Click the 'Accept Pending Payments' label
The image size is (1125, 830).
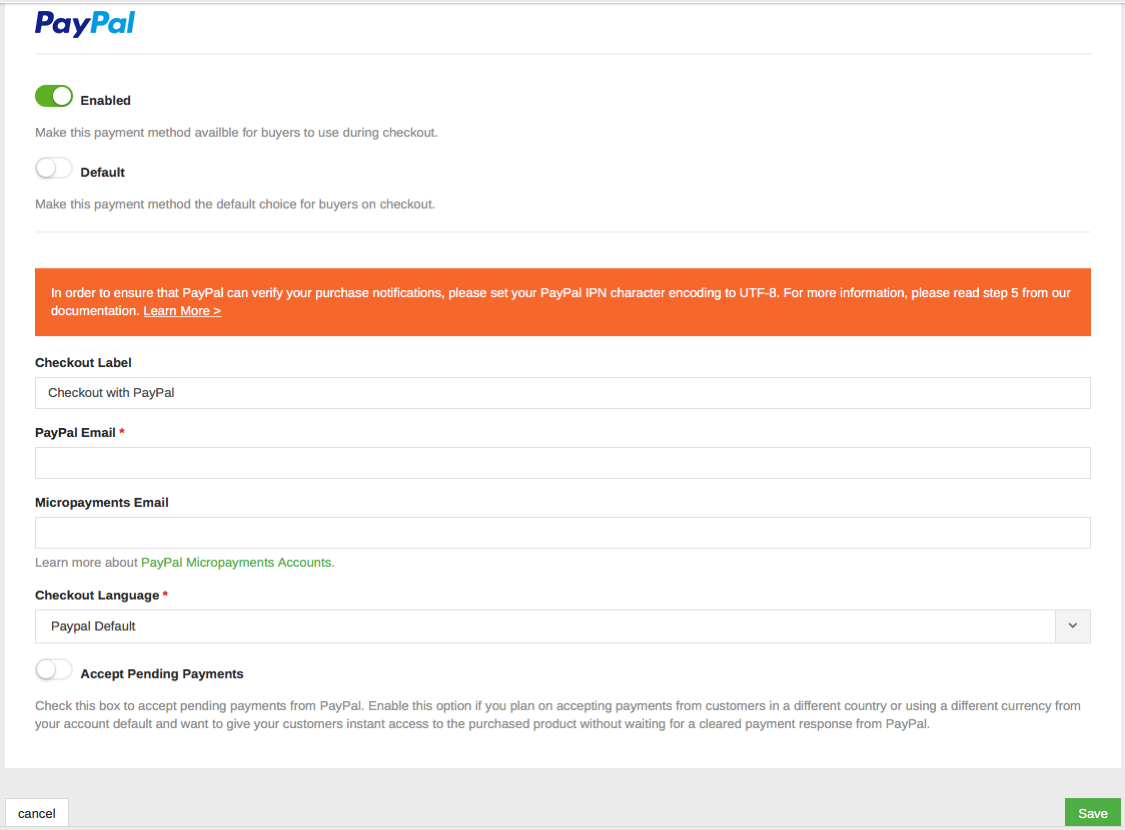point(162,674)
